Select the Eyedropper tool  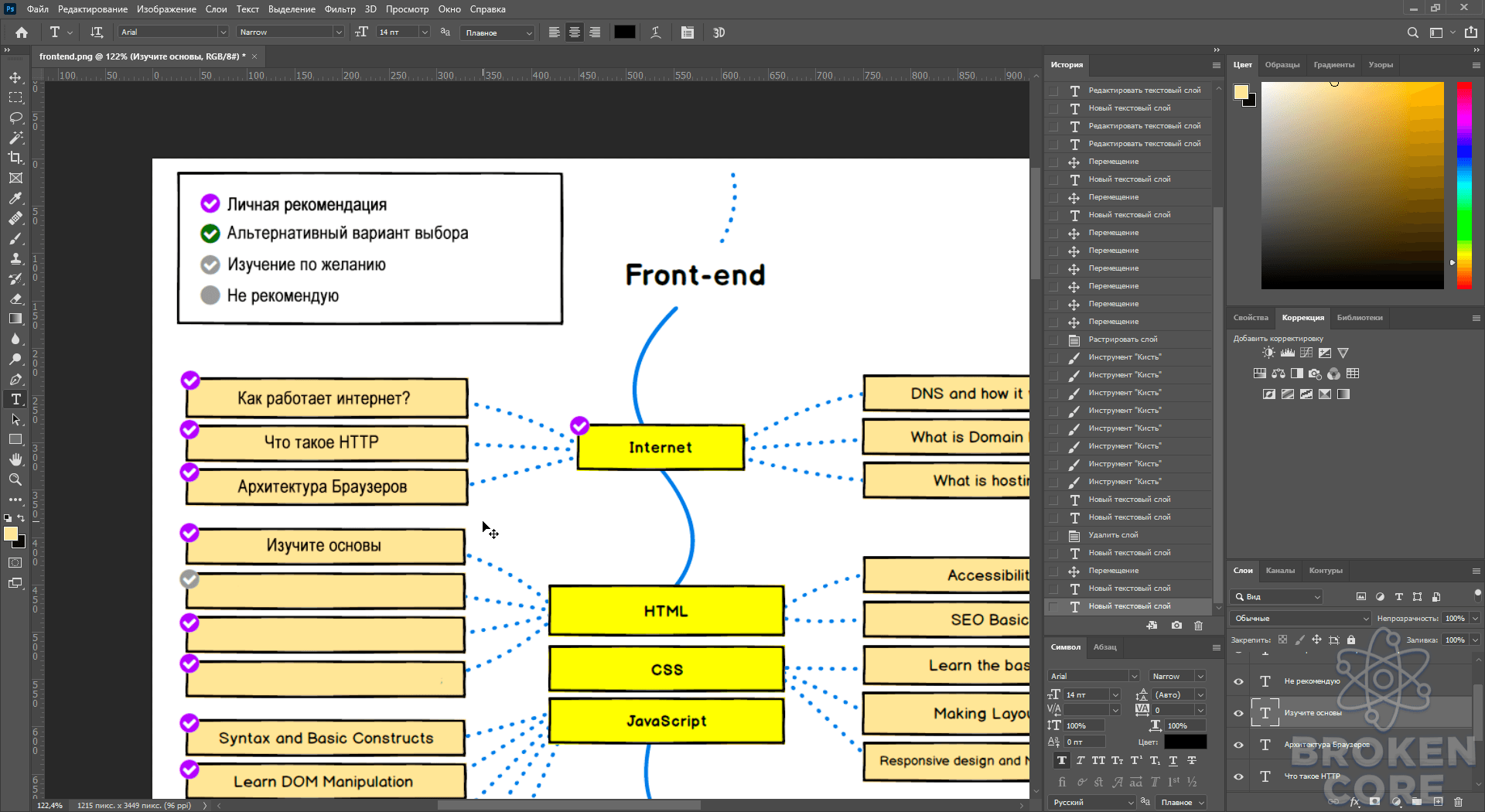coord(15,199)
